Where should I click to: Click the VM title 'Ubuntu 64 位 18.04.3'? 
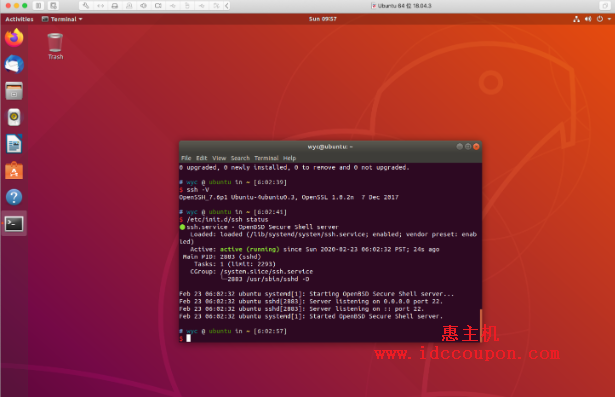tap(404, 6)
